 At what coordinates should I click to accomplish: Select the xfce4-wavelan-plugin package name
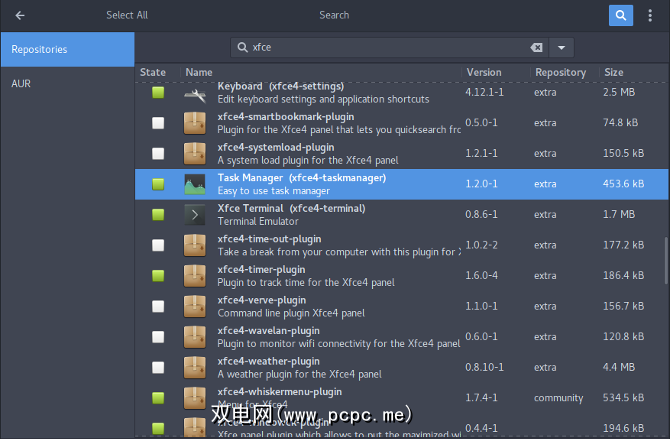point(268,331)
